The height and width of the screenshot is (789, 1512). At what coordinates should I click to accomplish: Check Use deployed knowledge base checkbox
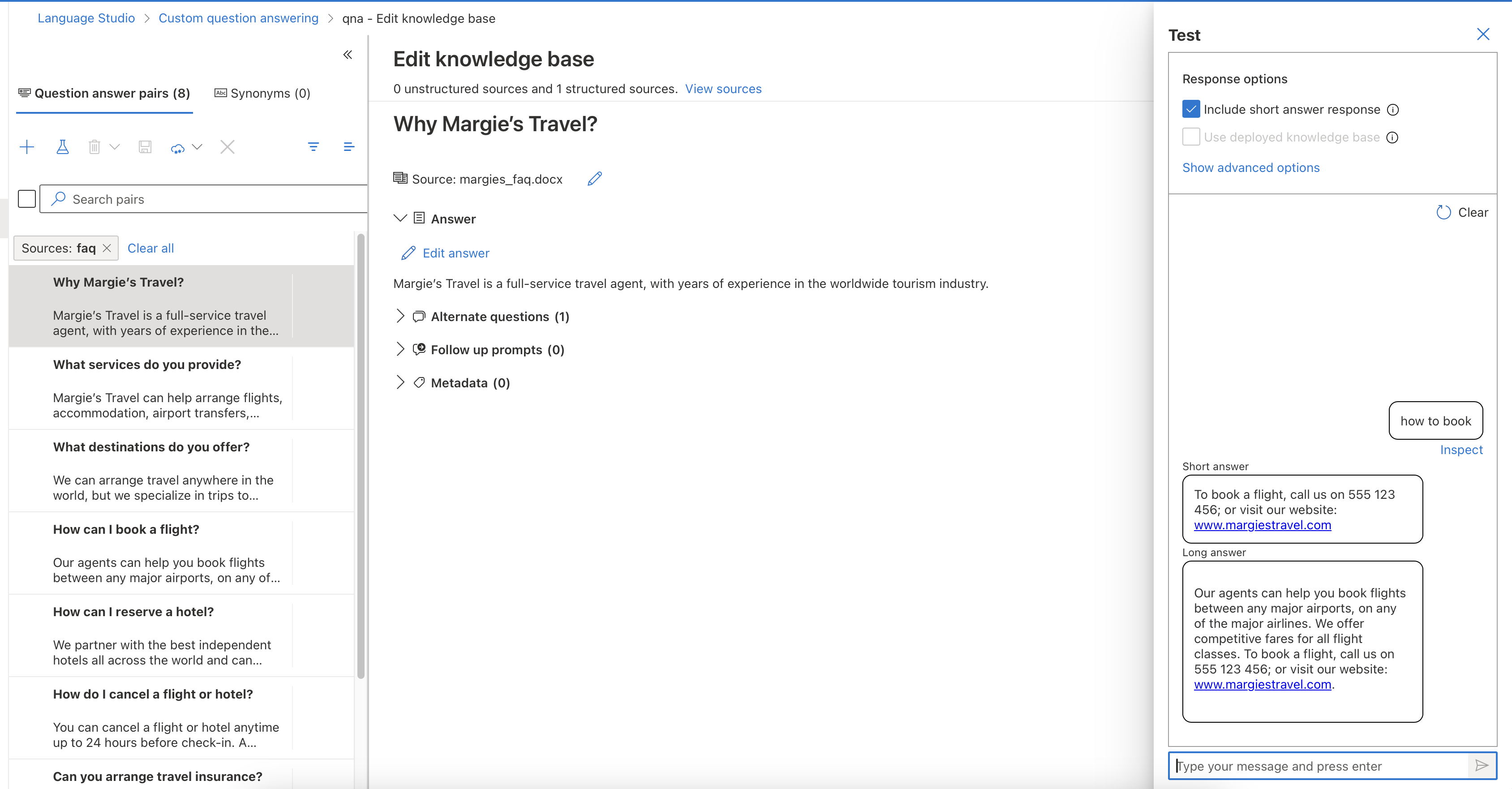point(1190,137)
